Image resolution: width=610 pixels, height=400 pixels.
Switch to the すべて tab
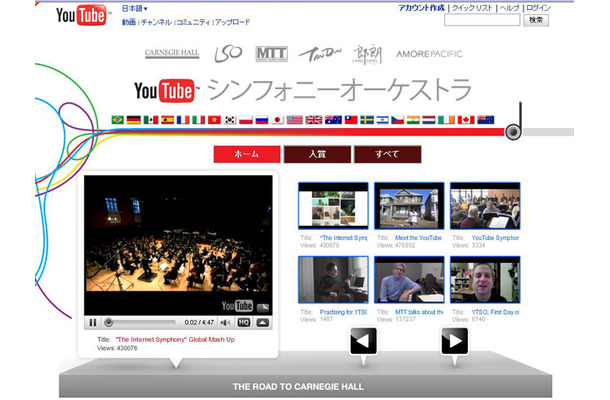(x=387, y=154)
